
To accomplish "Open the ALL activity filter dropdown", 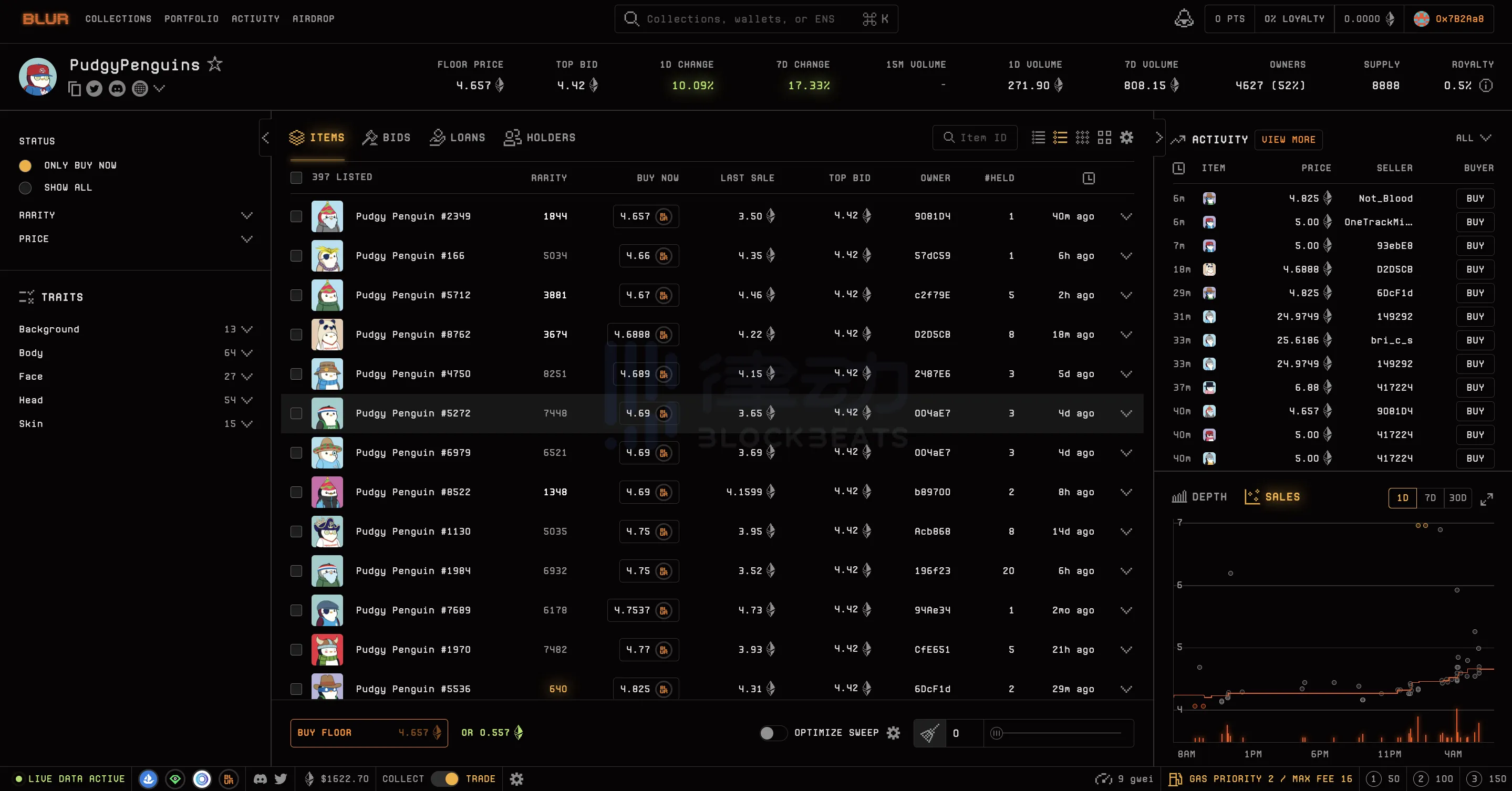I will pyautogui.click(x=1473, y=138).
